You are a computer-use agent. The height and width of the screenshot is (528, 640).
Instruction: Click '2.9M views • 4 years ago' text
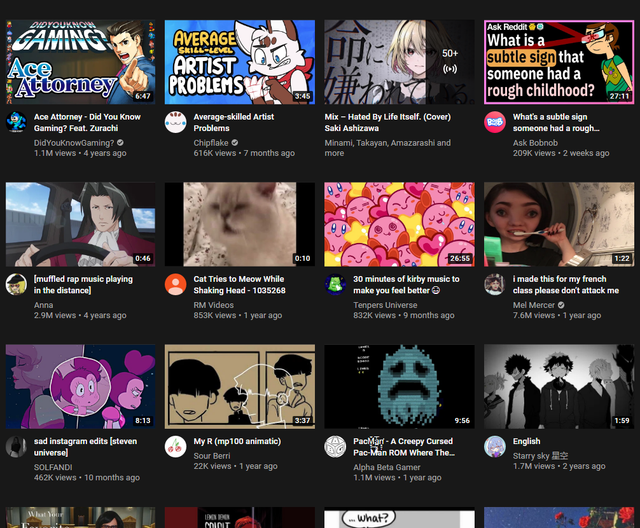[x=80, y=316]
